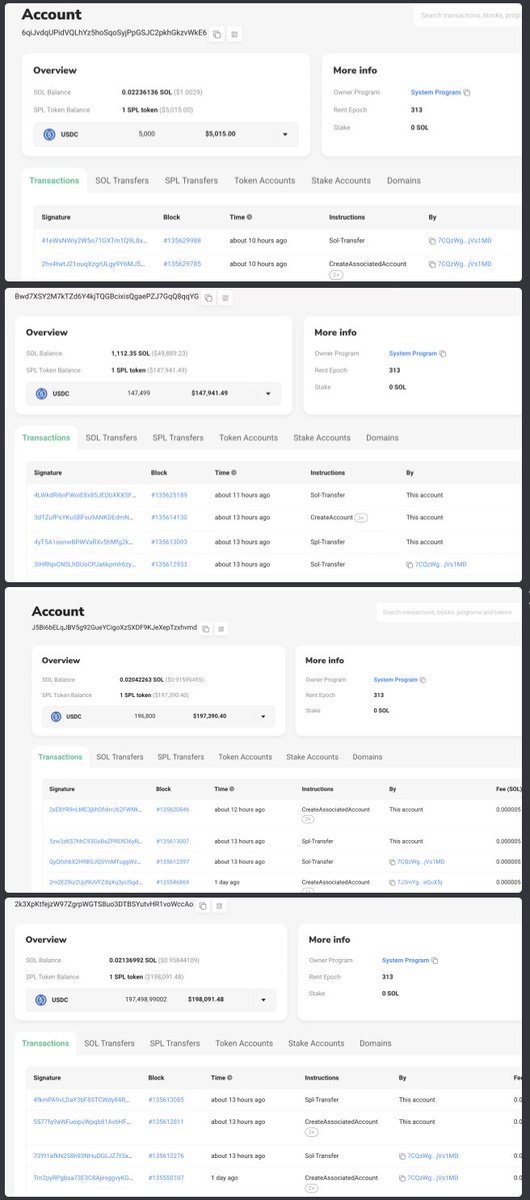The width and height of the screenshot is (530, 1200).
Task: Click USDC coin icon showing 5,000 balance
Action: [47, 133]
